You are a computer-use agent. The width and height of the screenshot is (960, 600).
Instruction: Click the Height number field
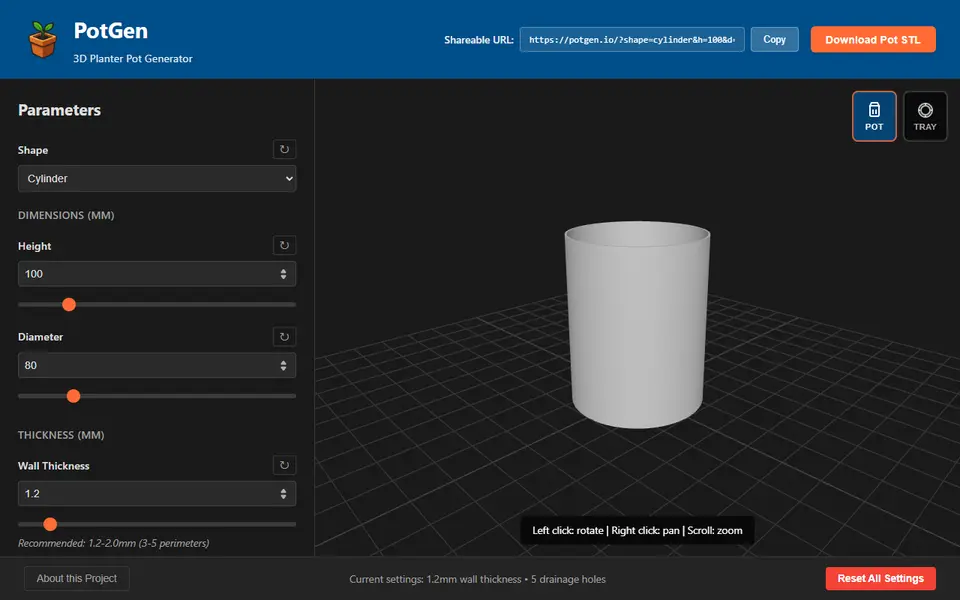[x=157, y=274]
